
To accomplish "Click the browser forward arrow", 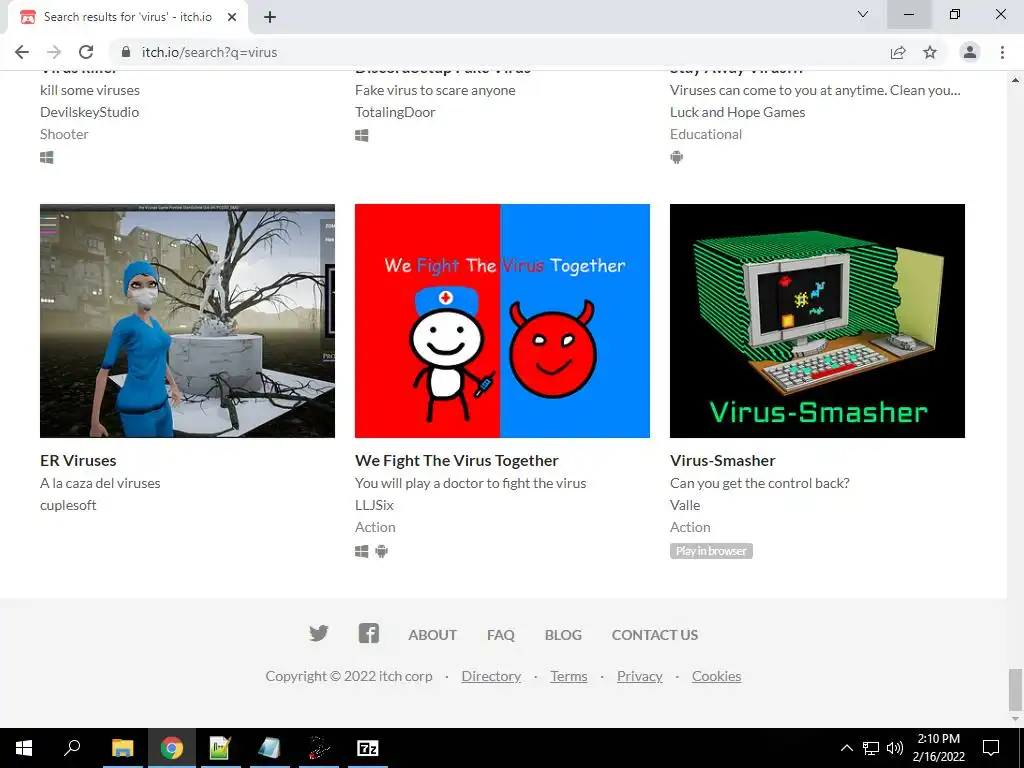I will [54, 52].
